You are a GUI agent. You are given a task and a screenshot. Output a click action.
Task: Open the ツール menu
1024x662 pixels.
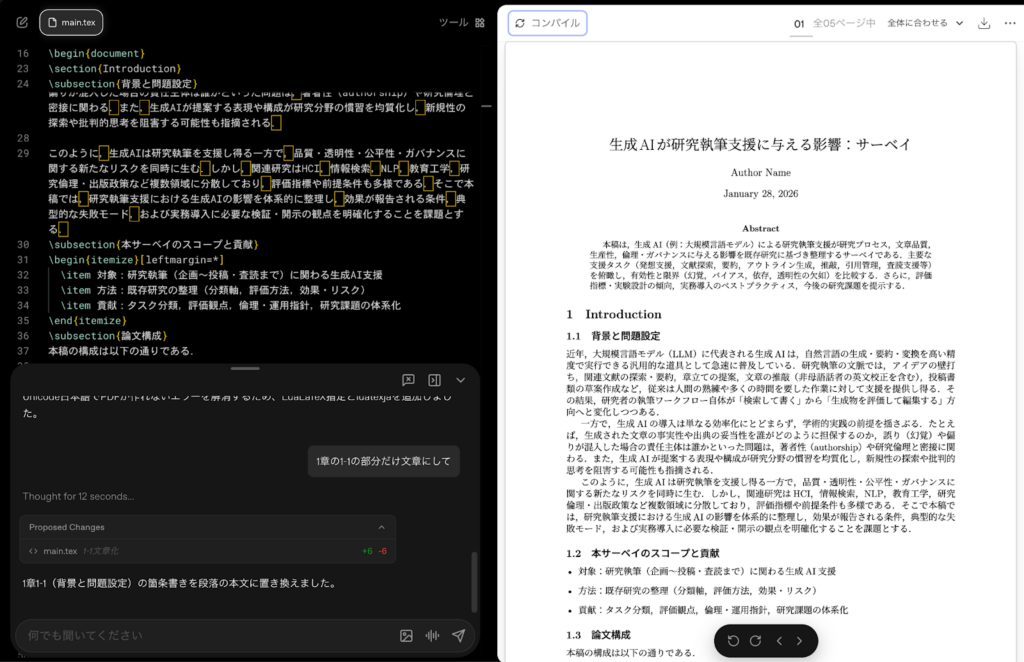[452, 22]
